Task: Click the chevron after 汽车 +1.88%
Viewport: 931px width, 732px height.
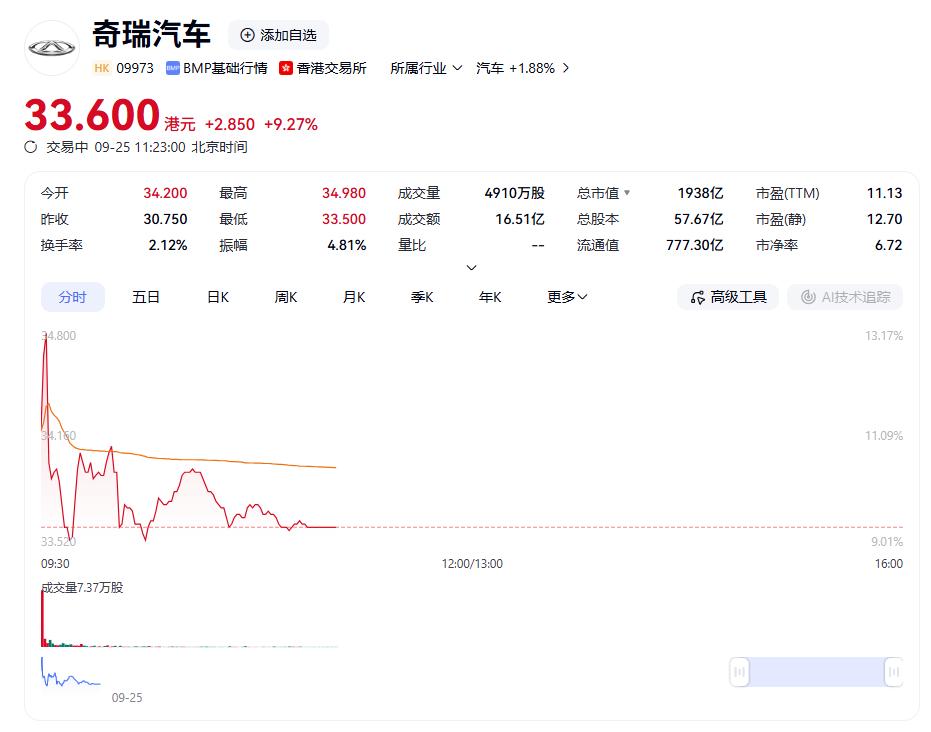Action: 566,68
